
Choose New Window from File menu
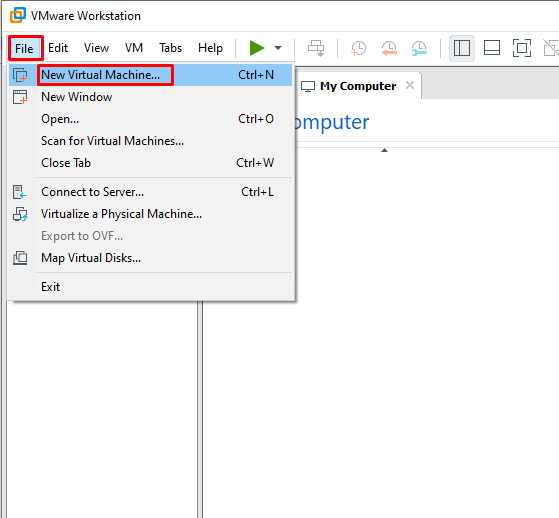point(150,97)
